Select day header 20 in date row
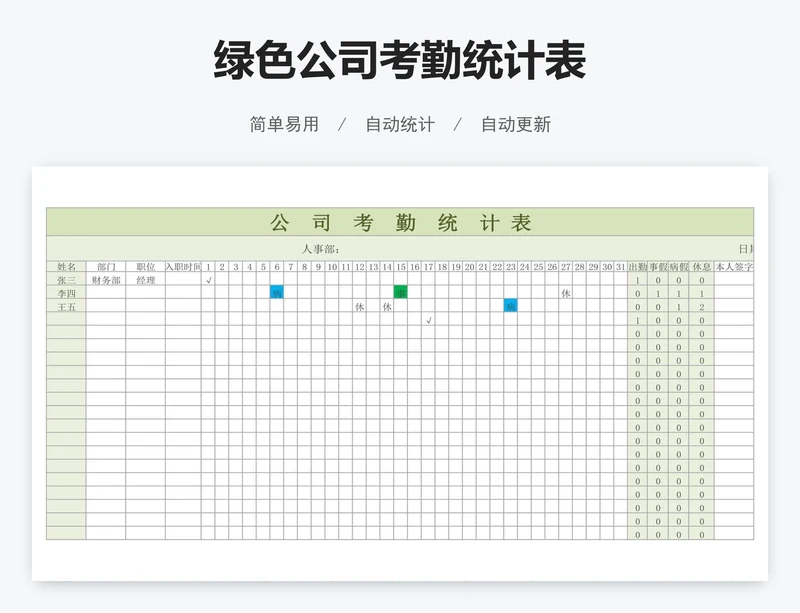The image size is (800, 613). coord(469,267)
